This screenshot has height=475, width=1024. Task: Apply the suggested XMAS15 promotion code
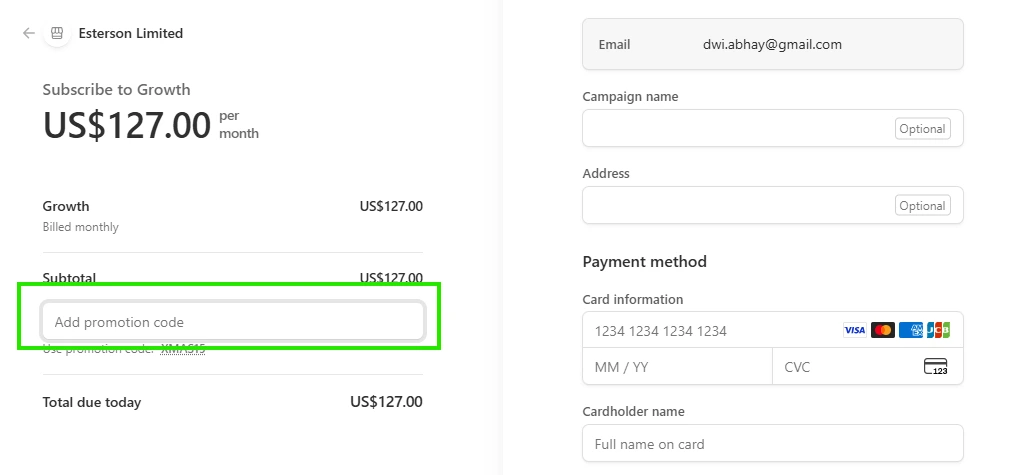point(183,349)
